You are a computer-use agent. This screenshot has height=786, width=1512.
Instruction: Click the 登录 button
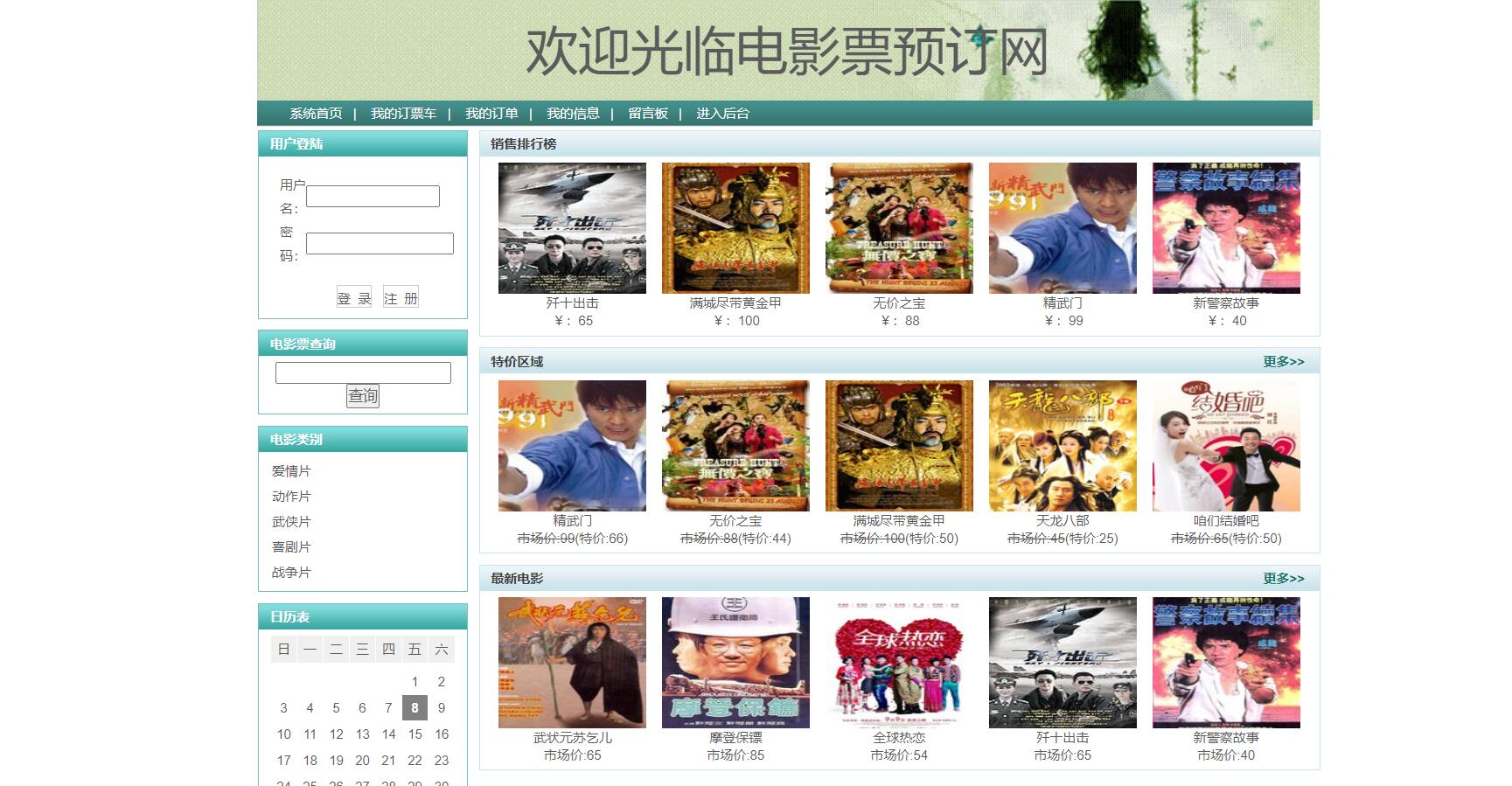click(x=354, y=297)
